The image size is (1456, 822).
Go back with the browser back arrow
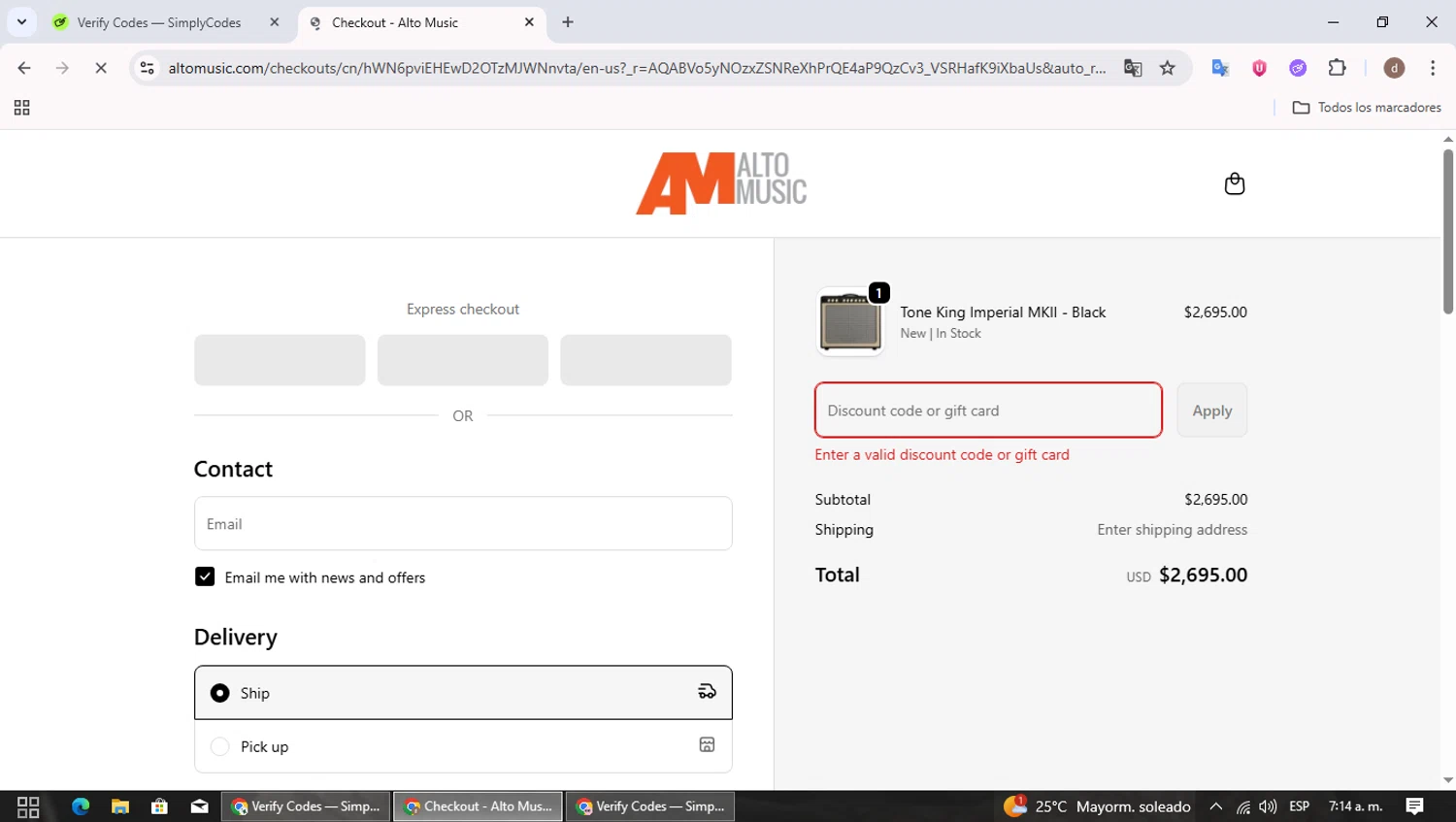[x=24, y=68]
